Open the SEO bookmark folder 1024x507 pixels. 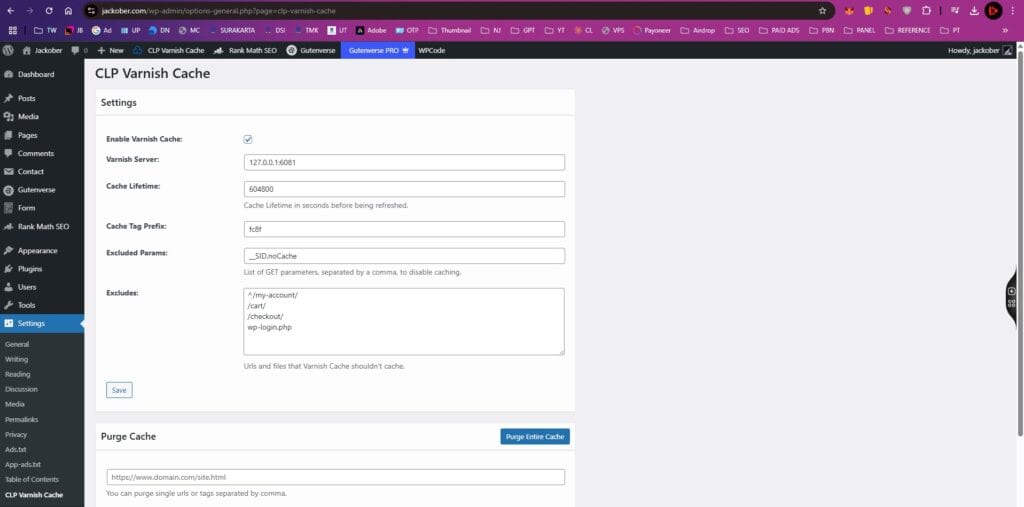(x=737, y=30)
